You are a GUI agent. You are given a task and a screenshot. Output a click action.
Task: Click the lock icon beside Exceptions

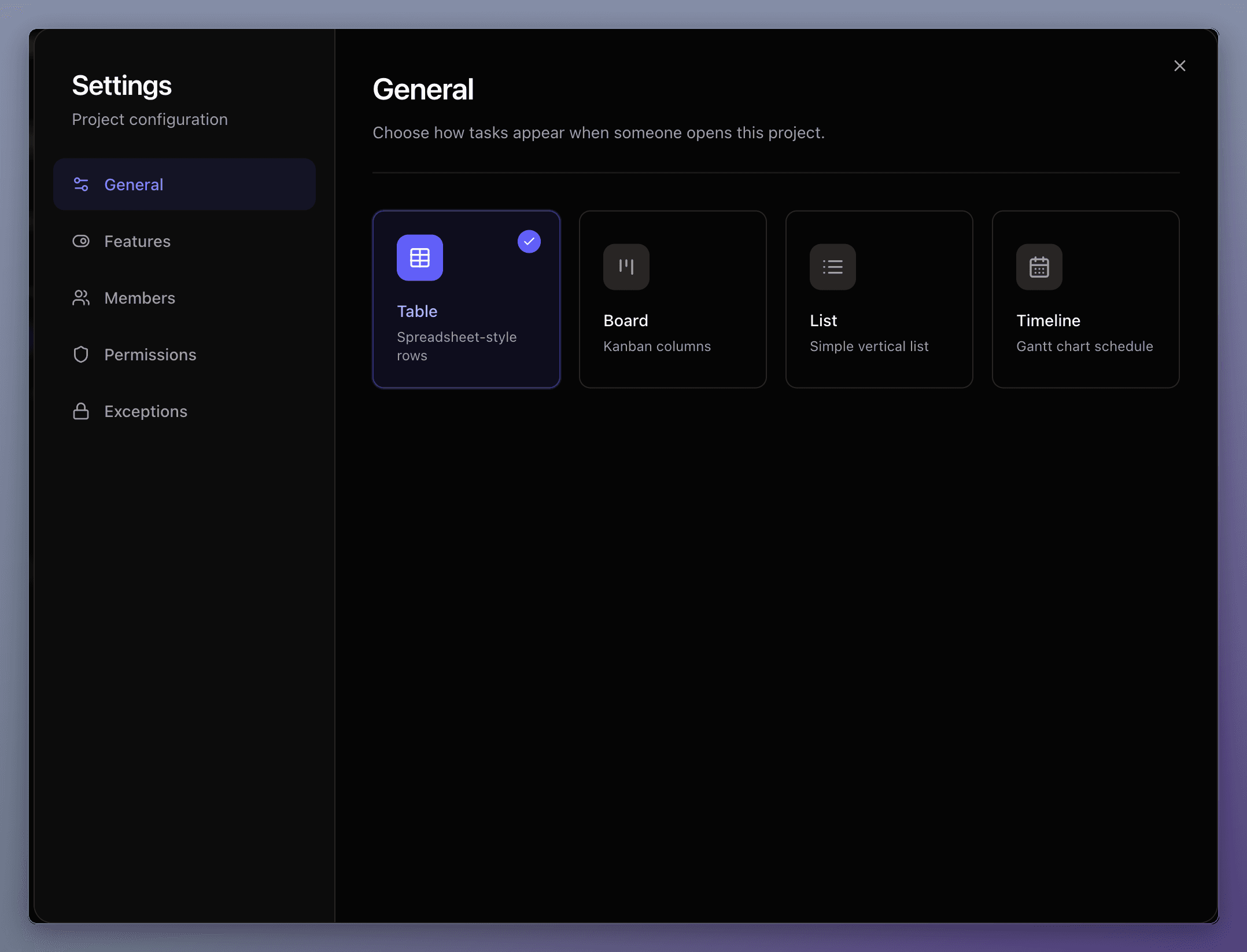pyautogui.click(x=81, y=411)
